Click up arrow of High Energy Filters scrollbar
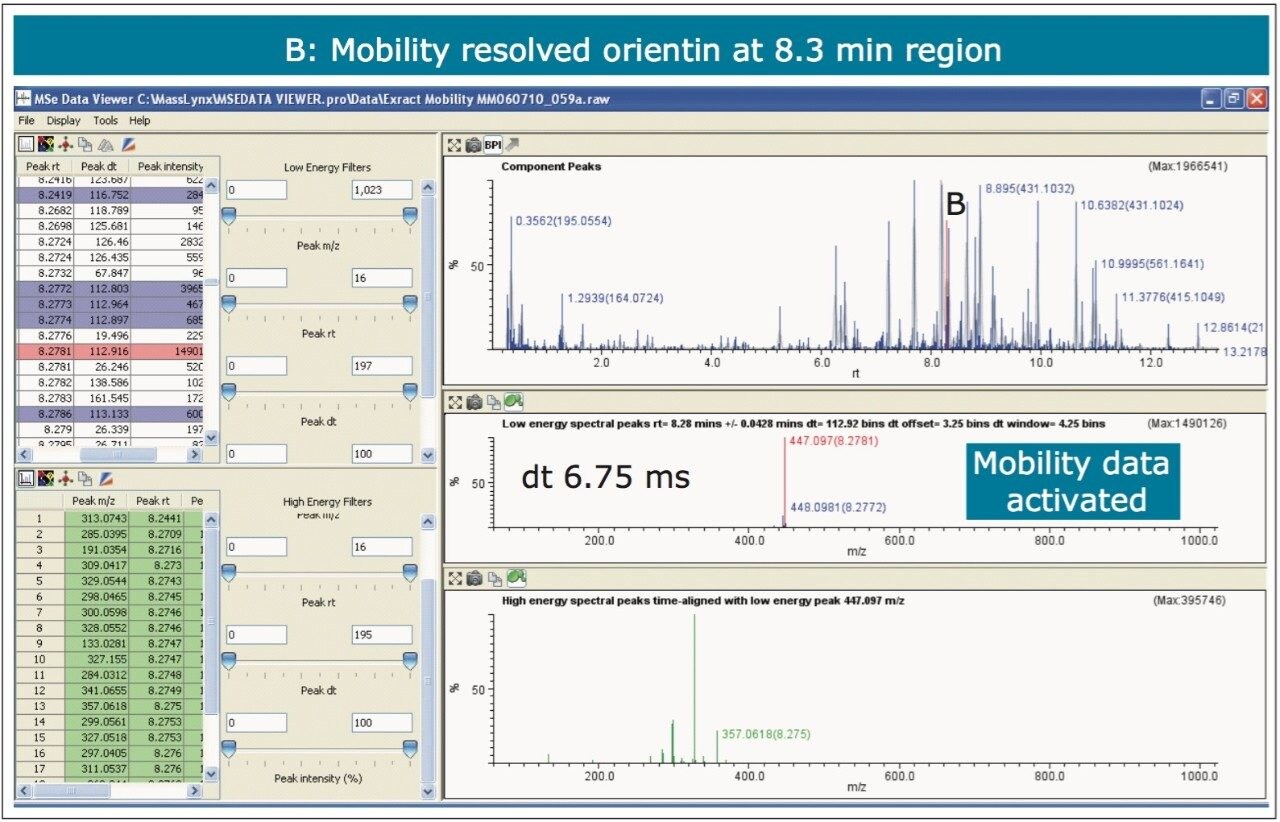This screenshot has width=1280, height=822. tap(429, 522)
